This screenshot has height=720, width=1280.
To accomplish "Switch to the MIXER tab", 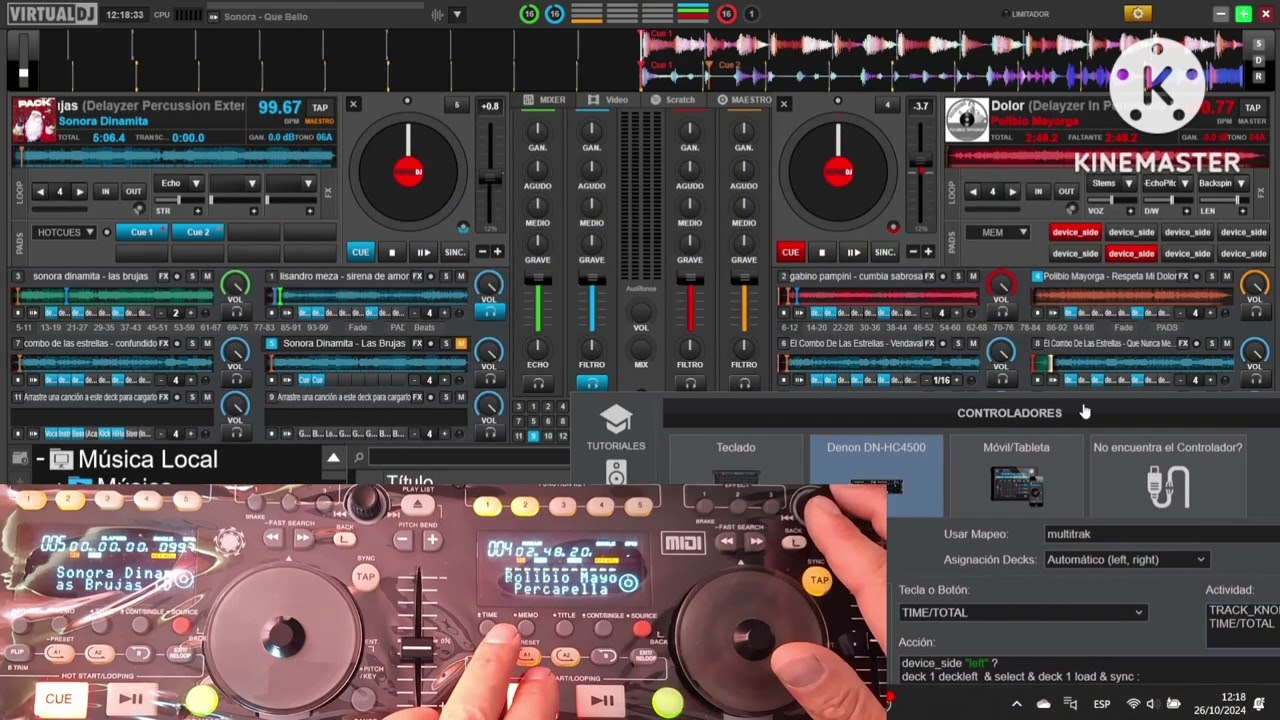I will click(546, 100).
